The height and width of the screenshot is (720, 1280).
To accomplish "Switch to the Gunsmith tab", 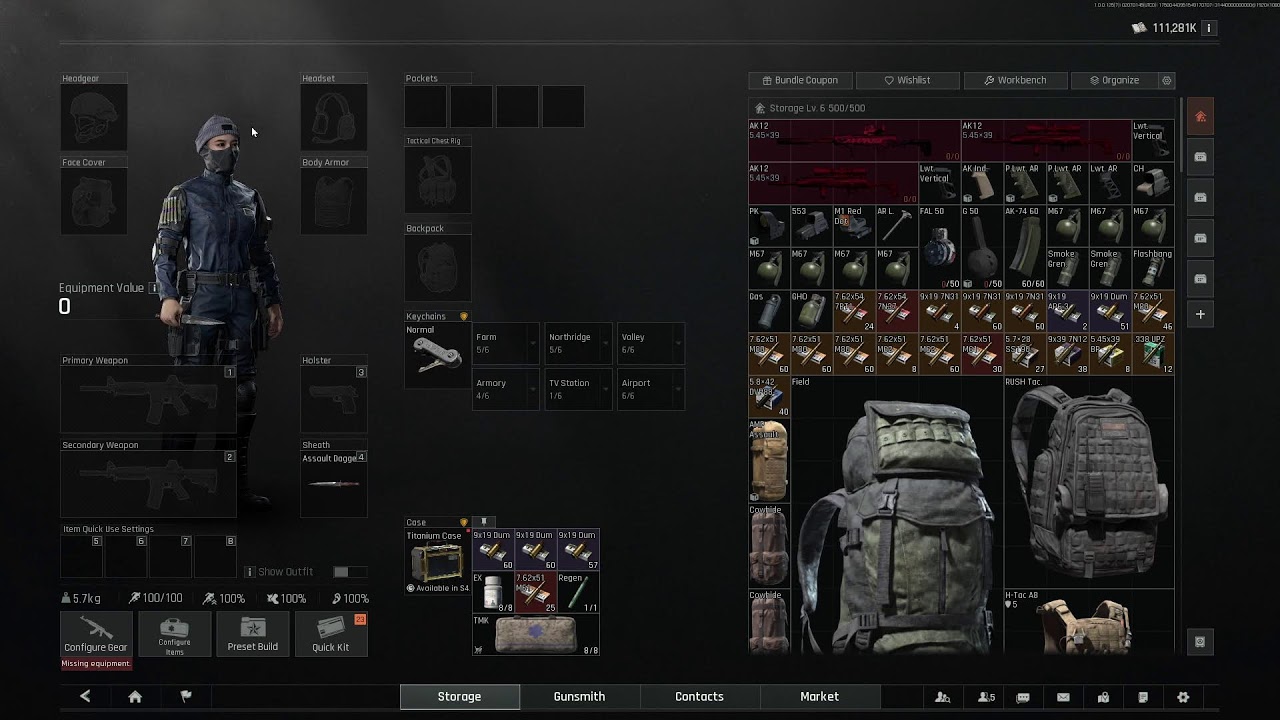I will click(580, 697).
